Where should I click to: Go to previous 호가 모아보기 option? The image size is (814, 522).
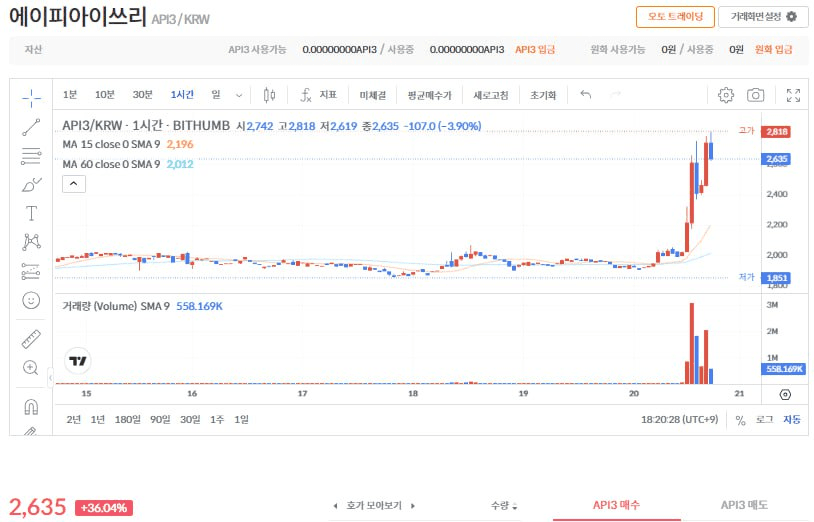pos(335,505)
